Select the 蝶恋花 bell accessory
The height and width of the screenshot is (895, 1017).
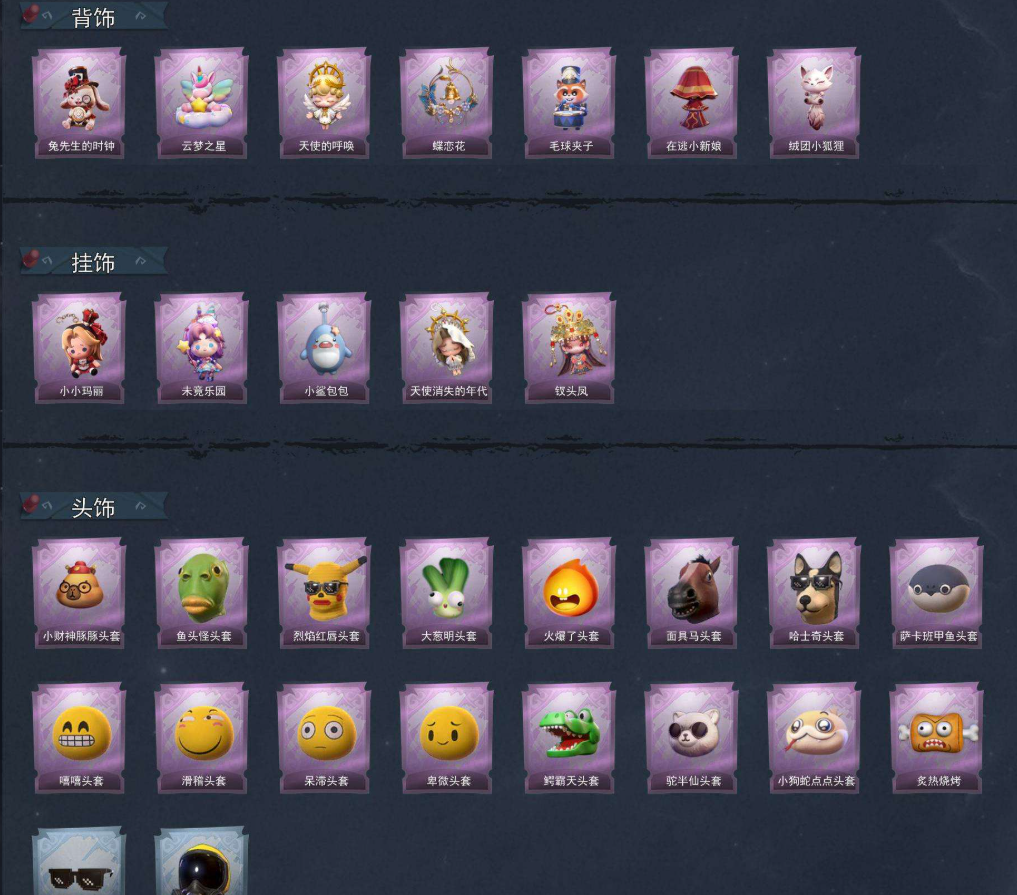tap(448, 102)
